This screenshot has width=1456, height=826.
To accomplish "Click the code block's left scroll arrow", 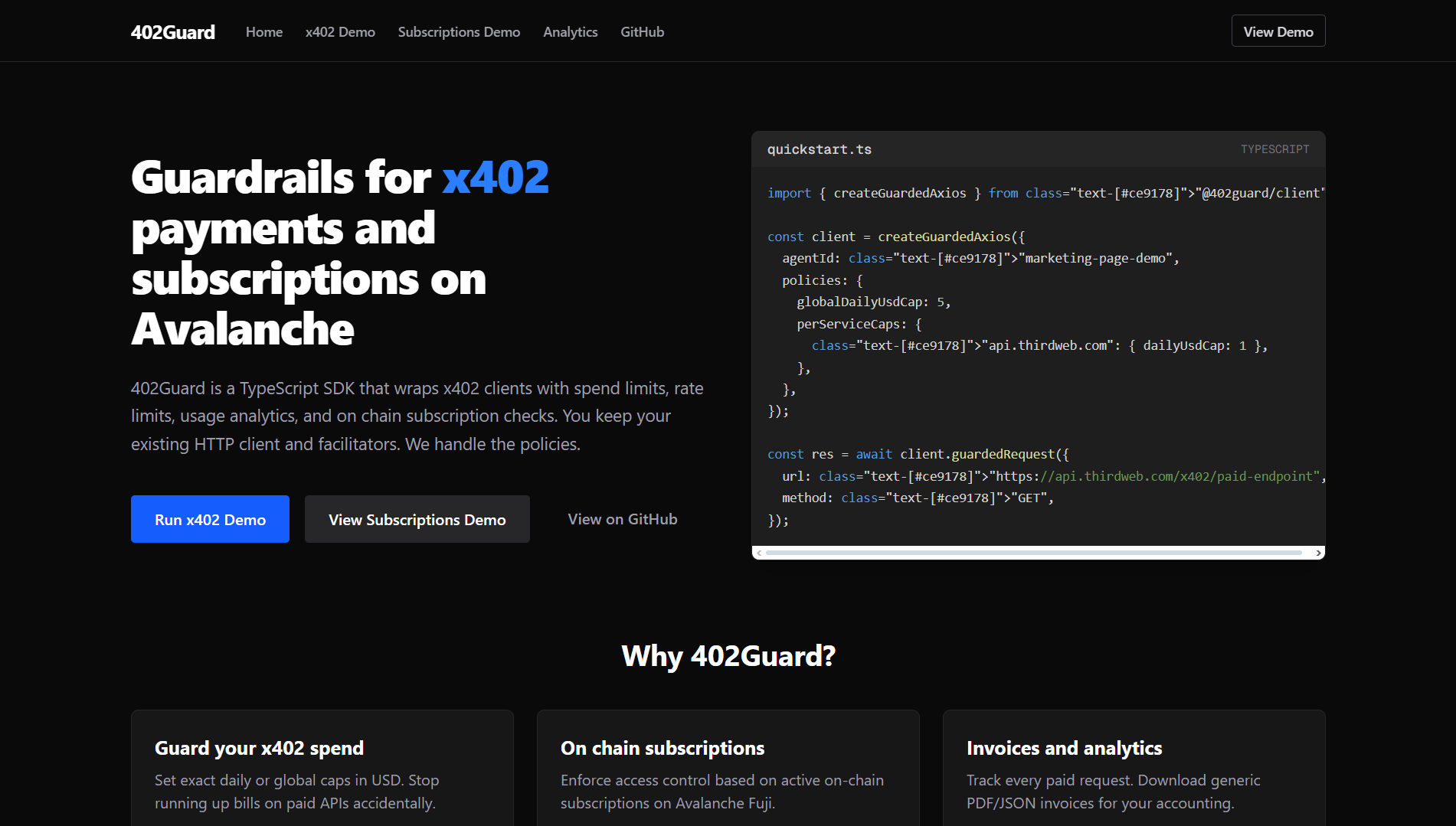I will tap(759, 553).
